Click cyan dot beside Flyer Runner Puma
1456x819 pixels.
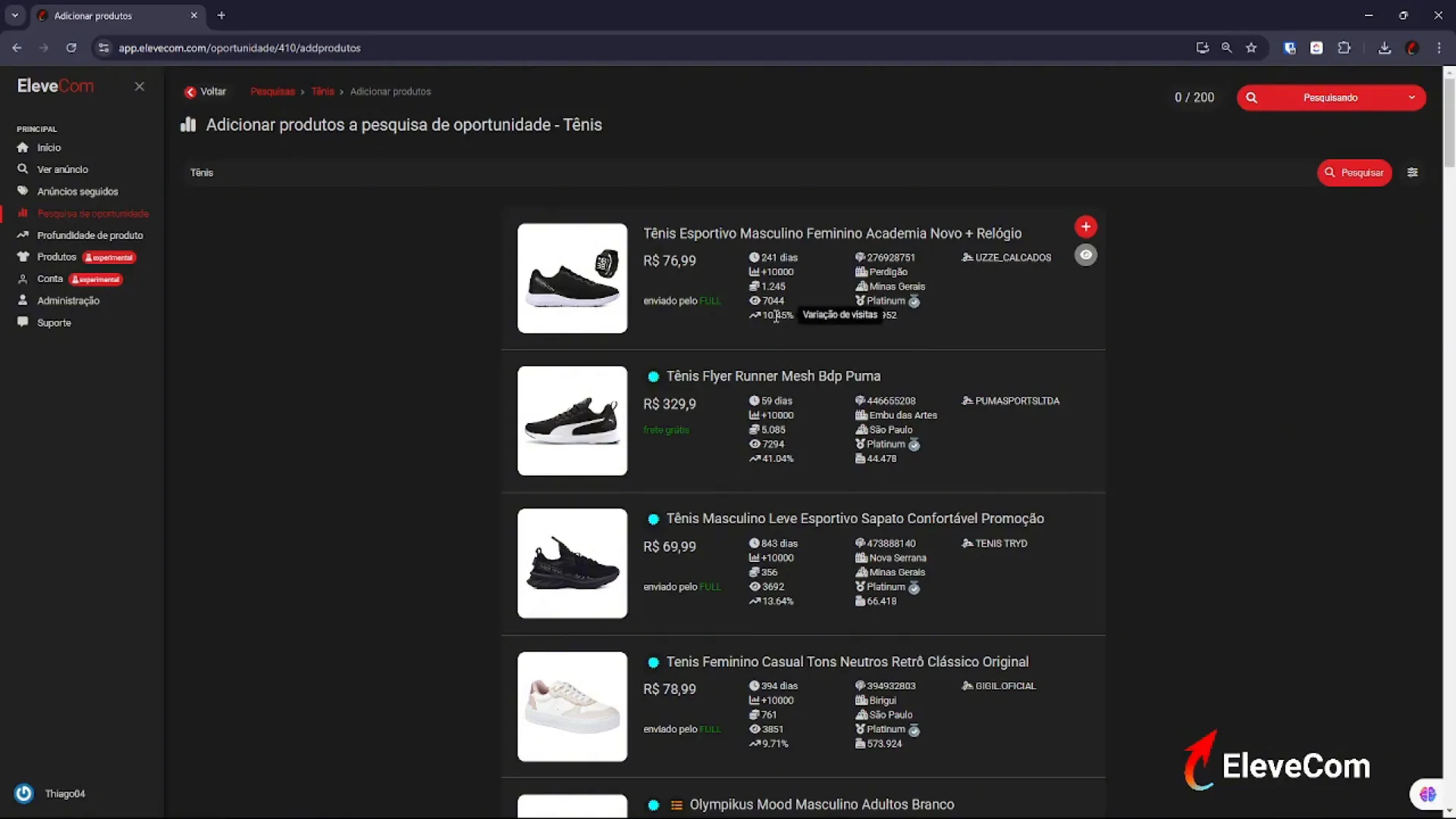653,377
